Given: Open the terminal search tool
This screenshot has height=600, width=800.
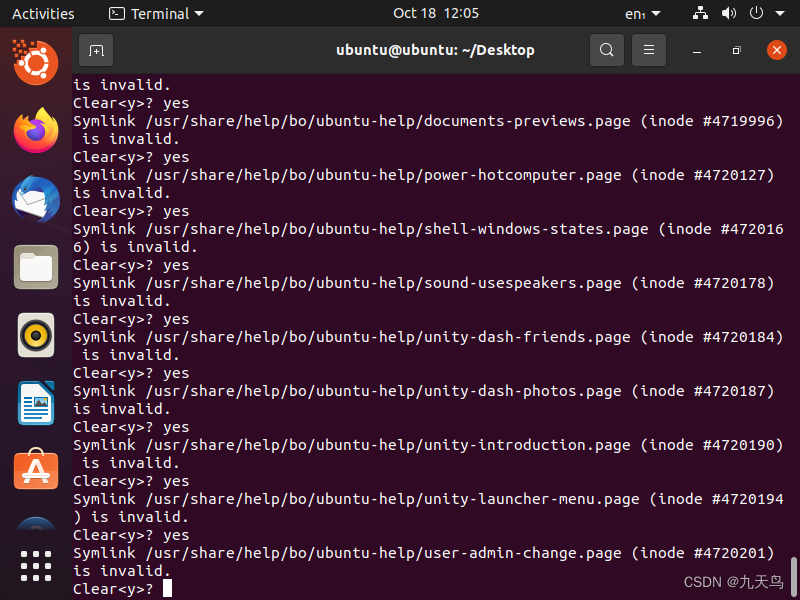Looking at the screenshot, I should [607, 50].
